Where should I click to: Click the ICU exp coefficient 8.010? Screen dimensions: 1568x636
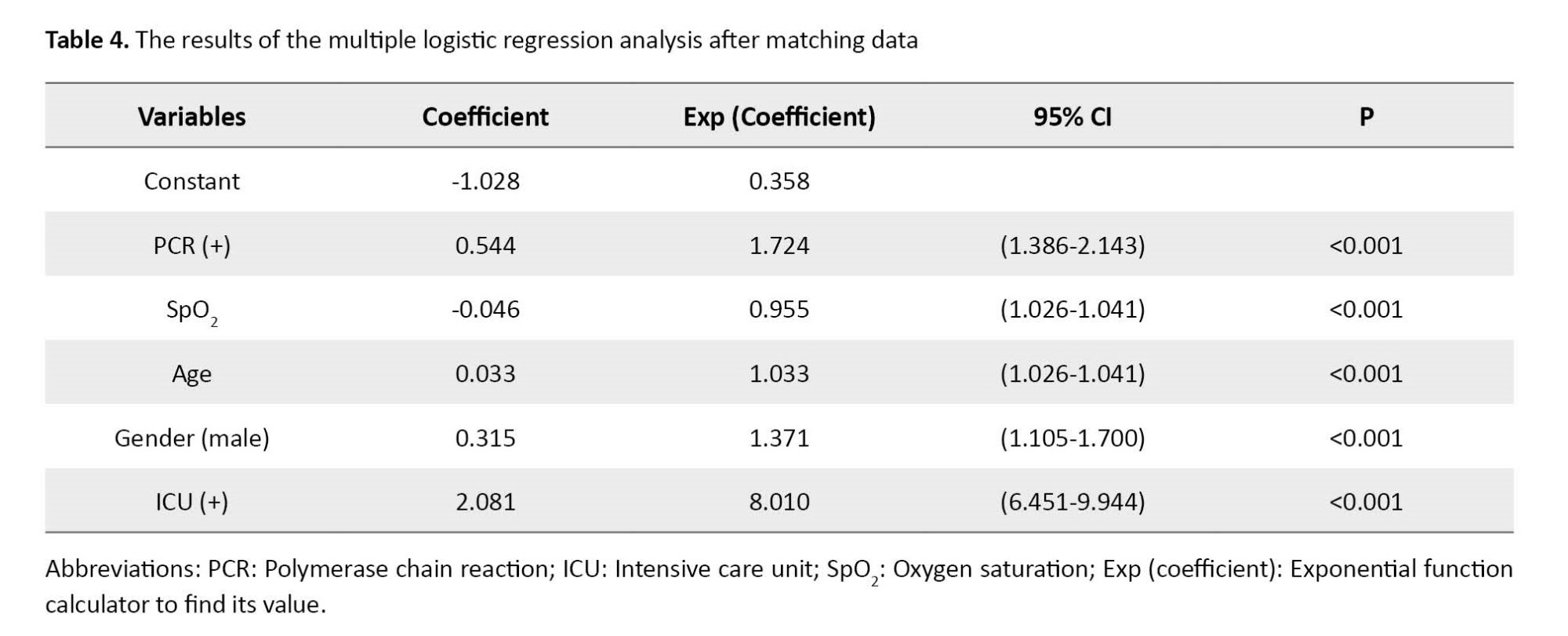[779, 502]
